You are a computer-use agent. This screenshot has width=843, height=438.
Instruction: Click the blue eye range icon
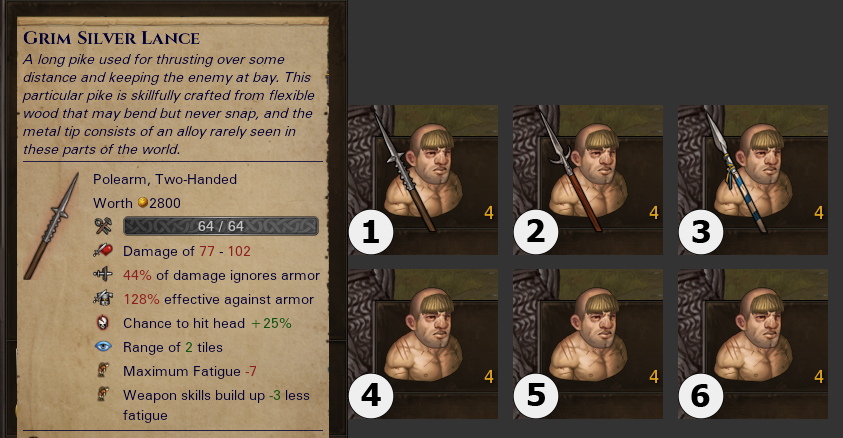[x=103, y=347]
